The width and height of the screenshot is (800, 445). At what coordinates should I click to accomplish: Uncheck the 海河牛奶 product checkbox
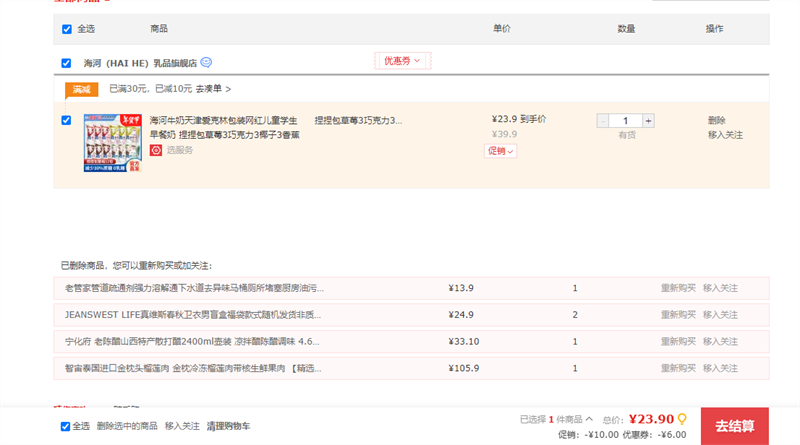tap(67, 120)
